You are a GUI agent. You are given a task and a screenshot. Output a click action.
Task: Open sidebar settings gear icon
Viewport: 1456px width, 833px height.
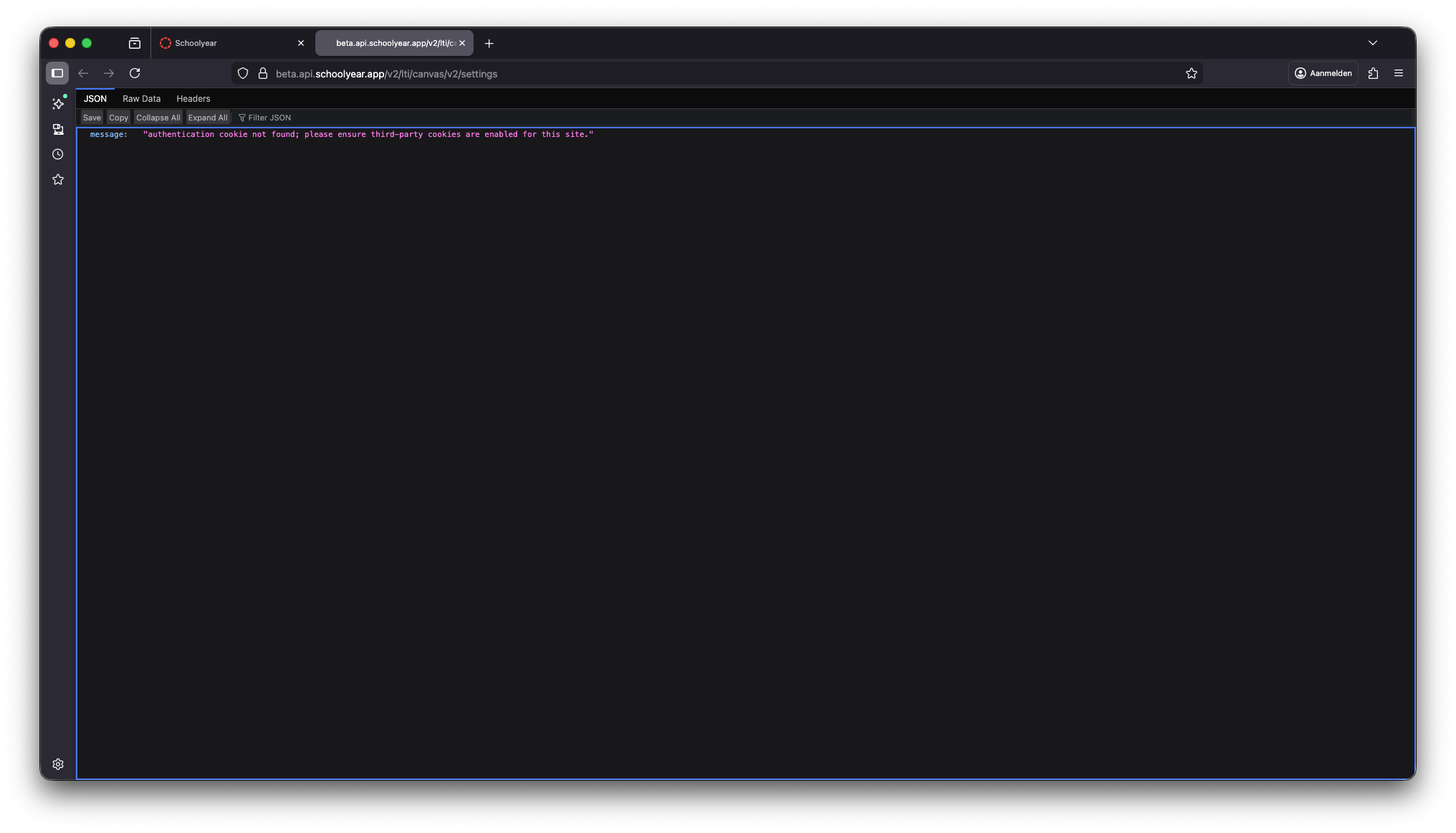58,764
